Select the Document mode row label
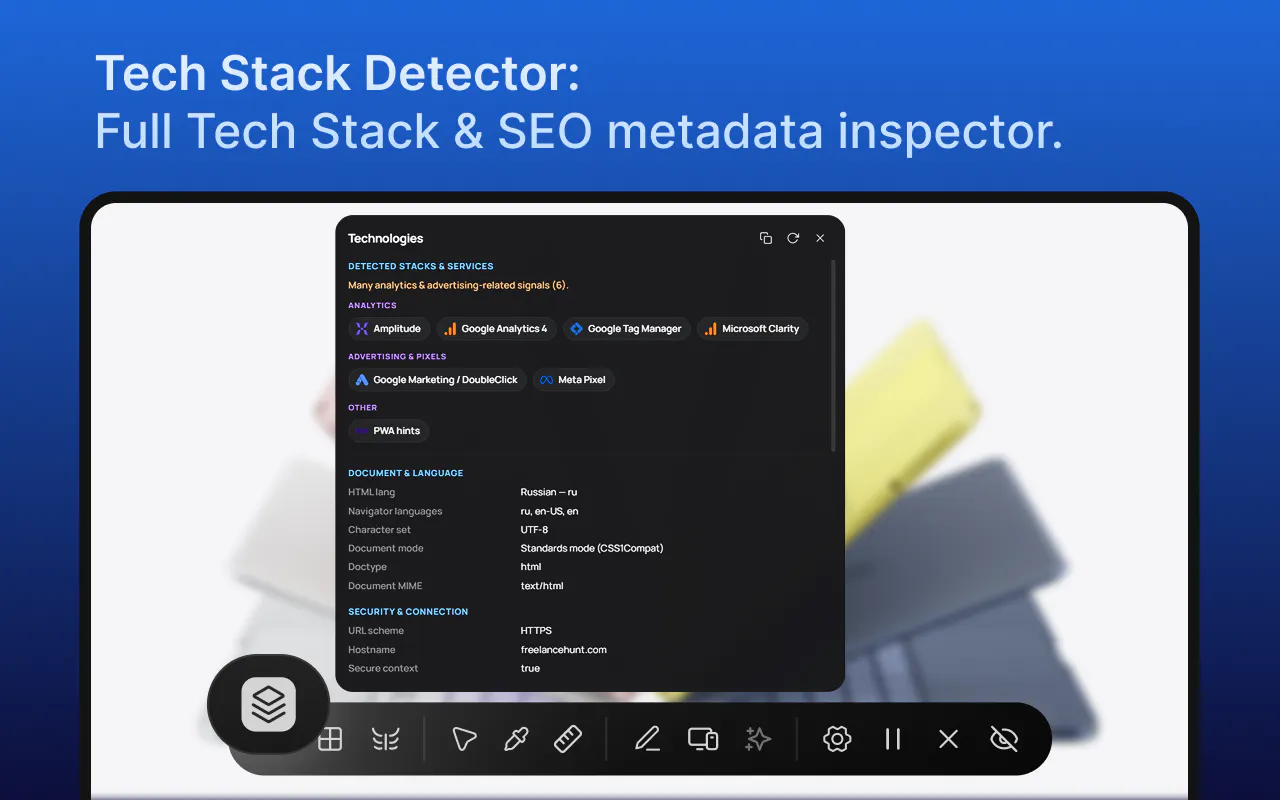 pyautogui.click(x=386, y=549)
